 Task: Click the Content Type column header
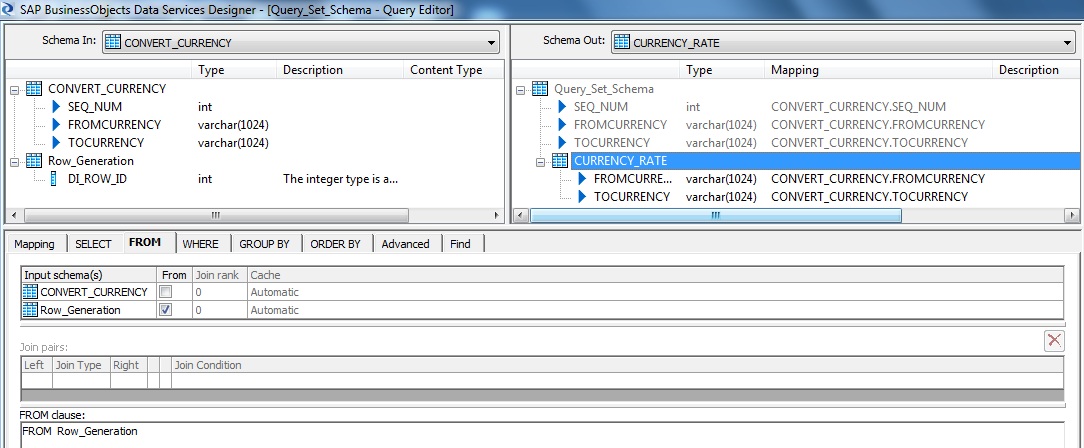pos(454,70)
